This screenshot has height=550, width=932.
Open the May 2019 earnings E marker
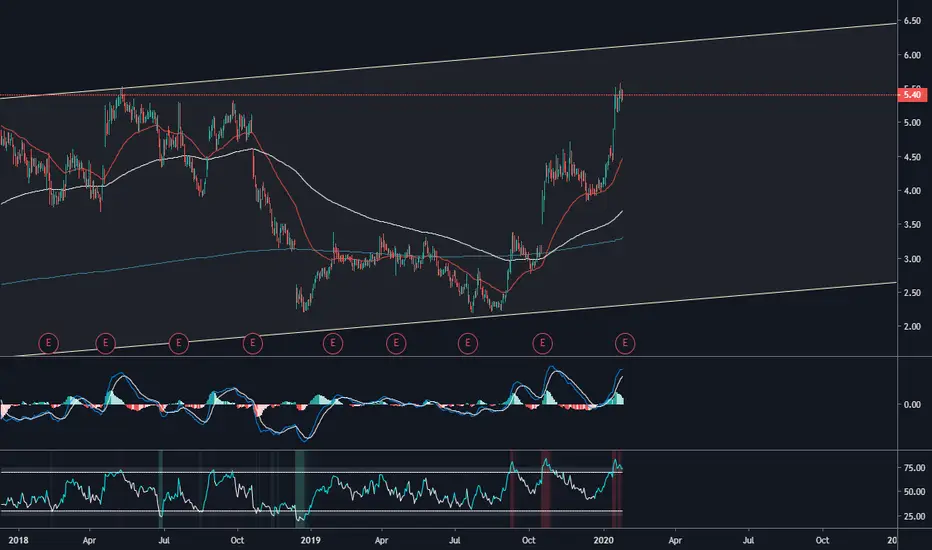(x=396, y=343)
